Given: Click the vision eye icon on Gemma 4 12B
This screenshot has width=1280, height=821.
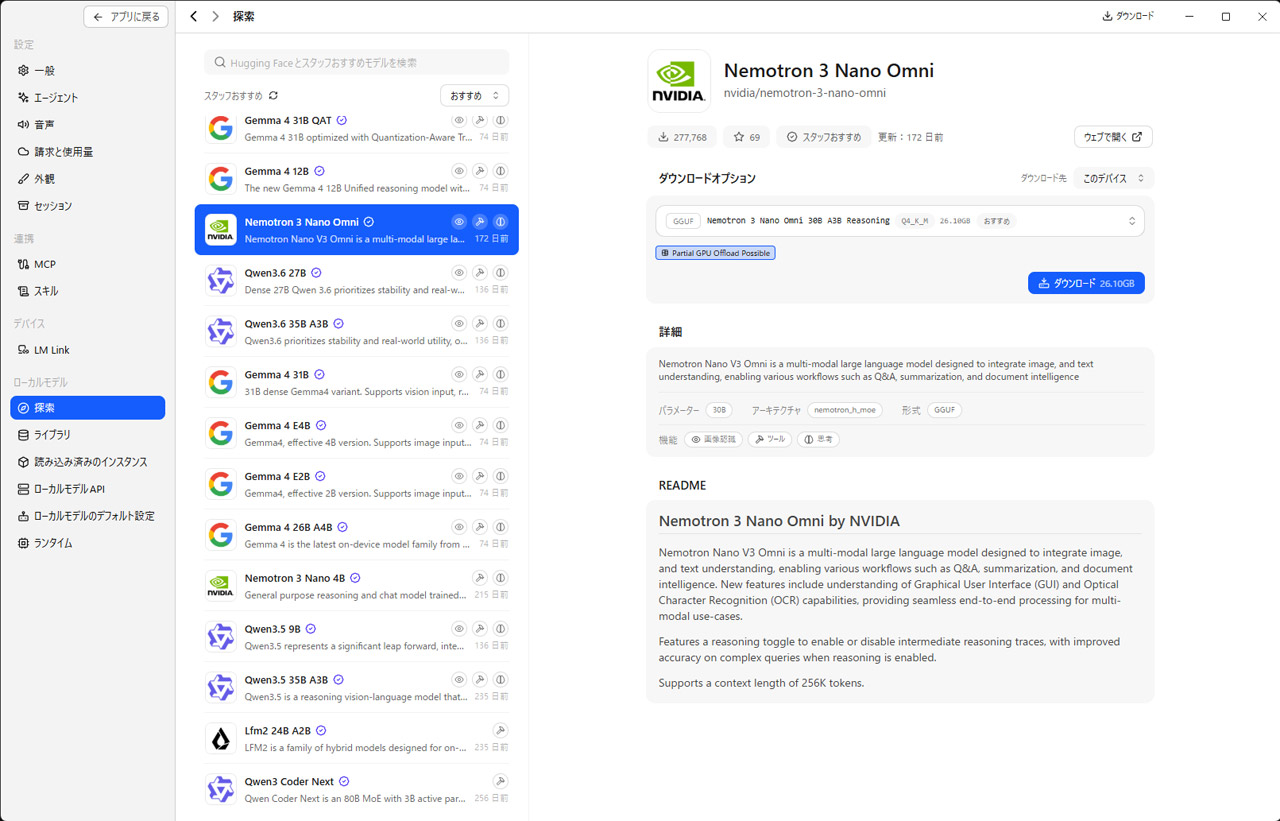Looking at the screenshot, I should (459, 171).
